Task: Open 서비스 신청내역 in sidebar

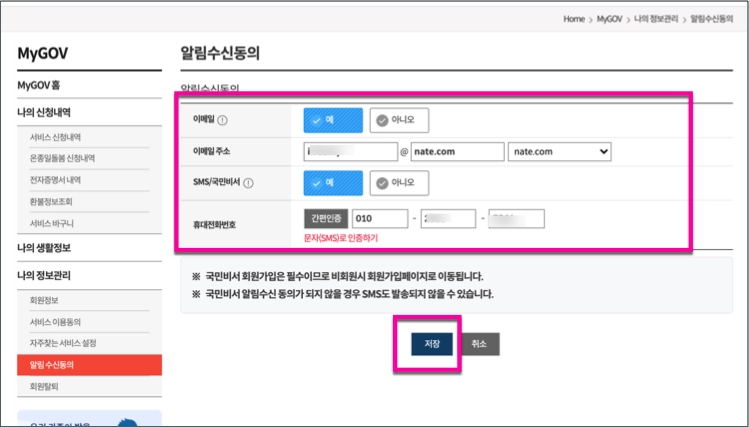Action: point(55,138)
